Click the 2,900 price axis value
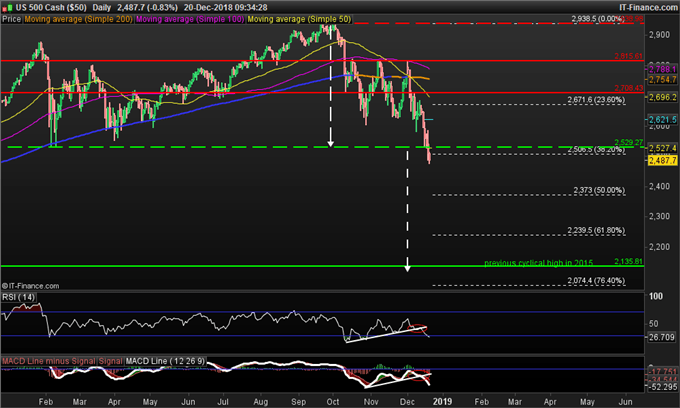Viewport: 680px width, 408px height. [659, 35]
